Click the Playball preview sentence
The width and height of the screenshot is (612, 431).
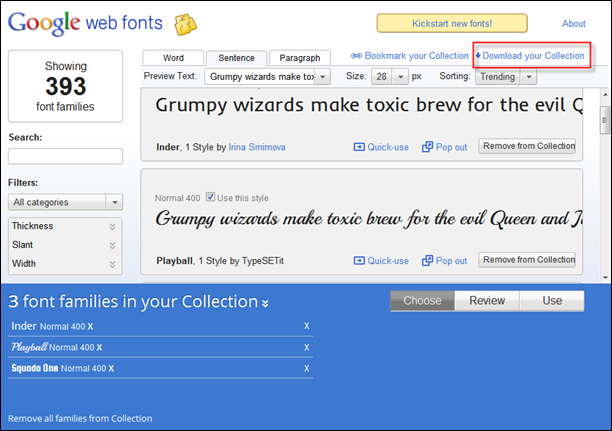pyautogui.click(x=369, y=219)
